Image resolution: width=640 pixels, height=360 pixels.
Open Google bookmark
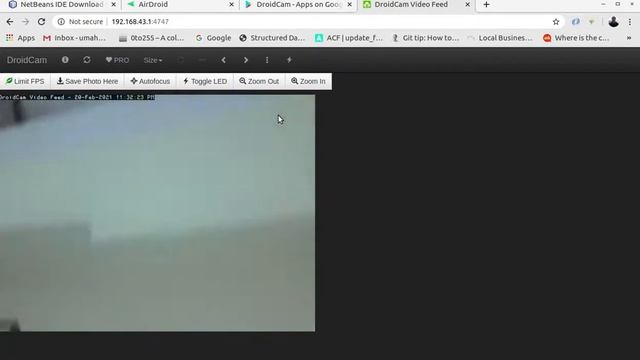[213, 38]
